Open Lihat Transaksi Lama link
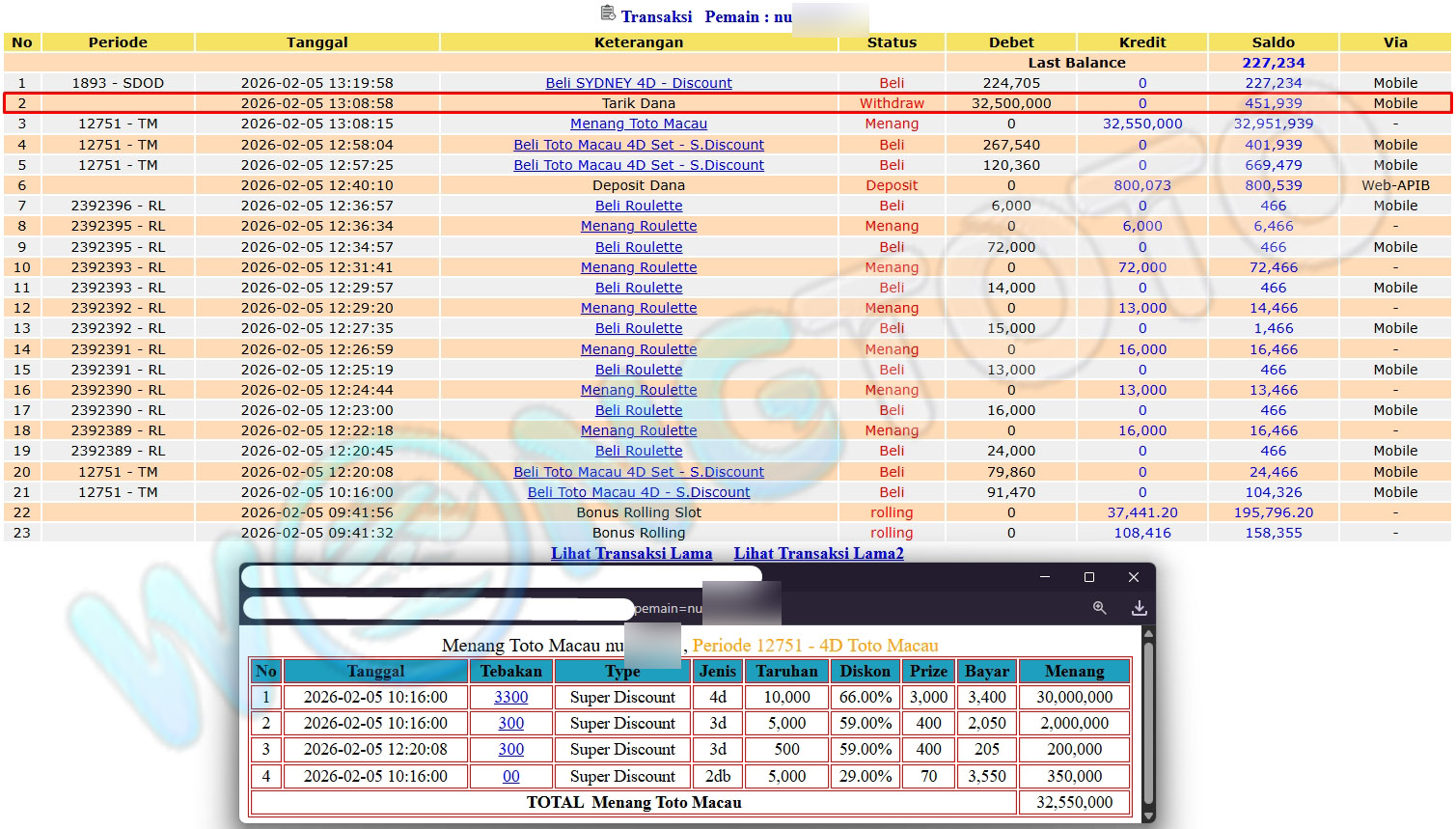Viewport: 1456px width, 829px height. [x=631, y=553]
